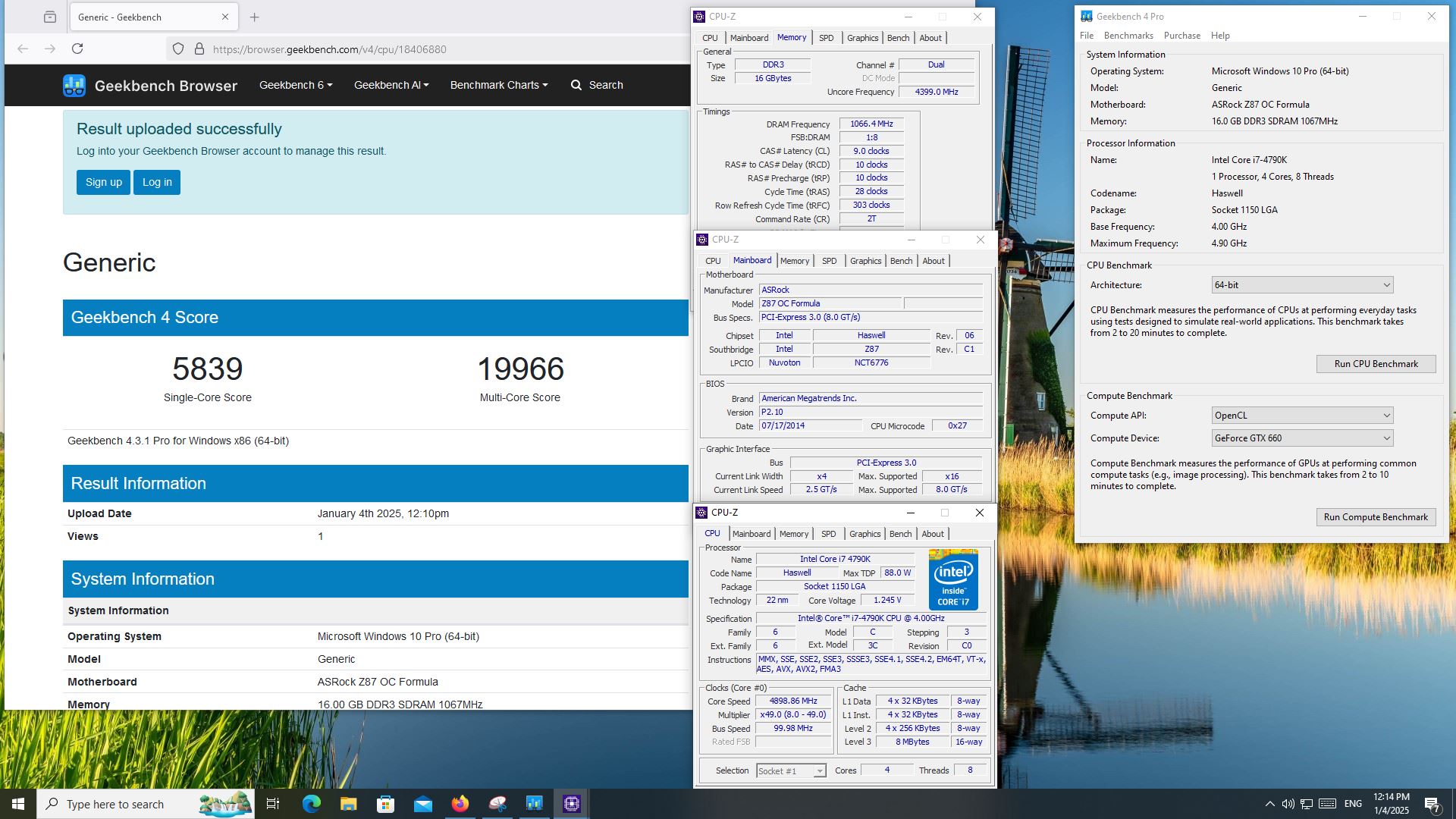The image size is (1456, 819).
Task: Switch to Geekbench 4 on the taskbar
Action: 535,804
